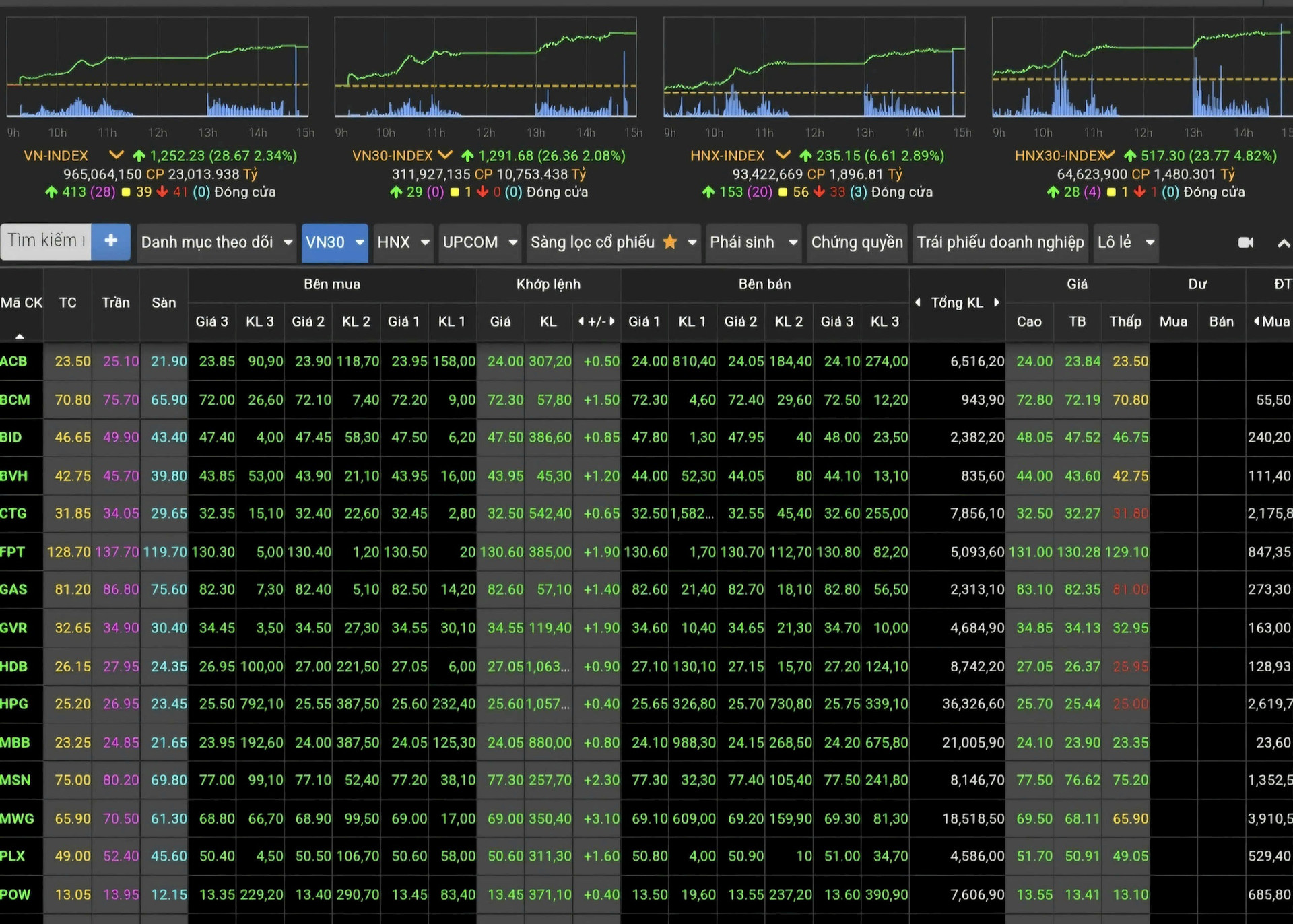Click the Thấp column header
1293x924 pixels.
coord(1125,322)
